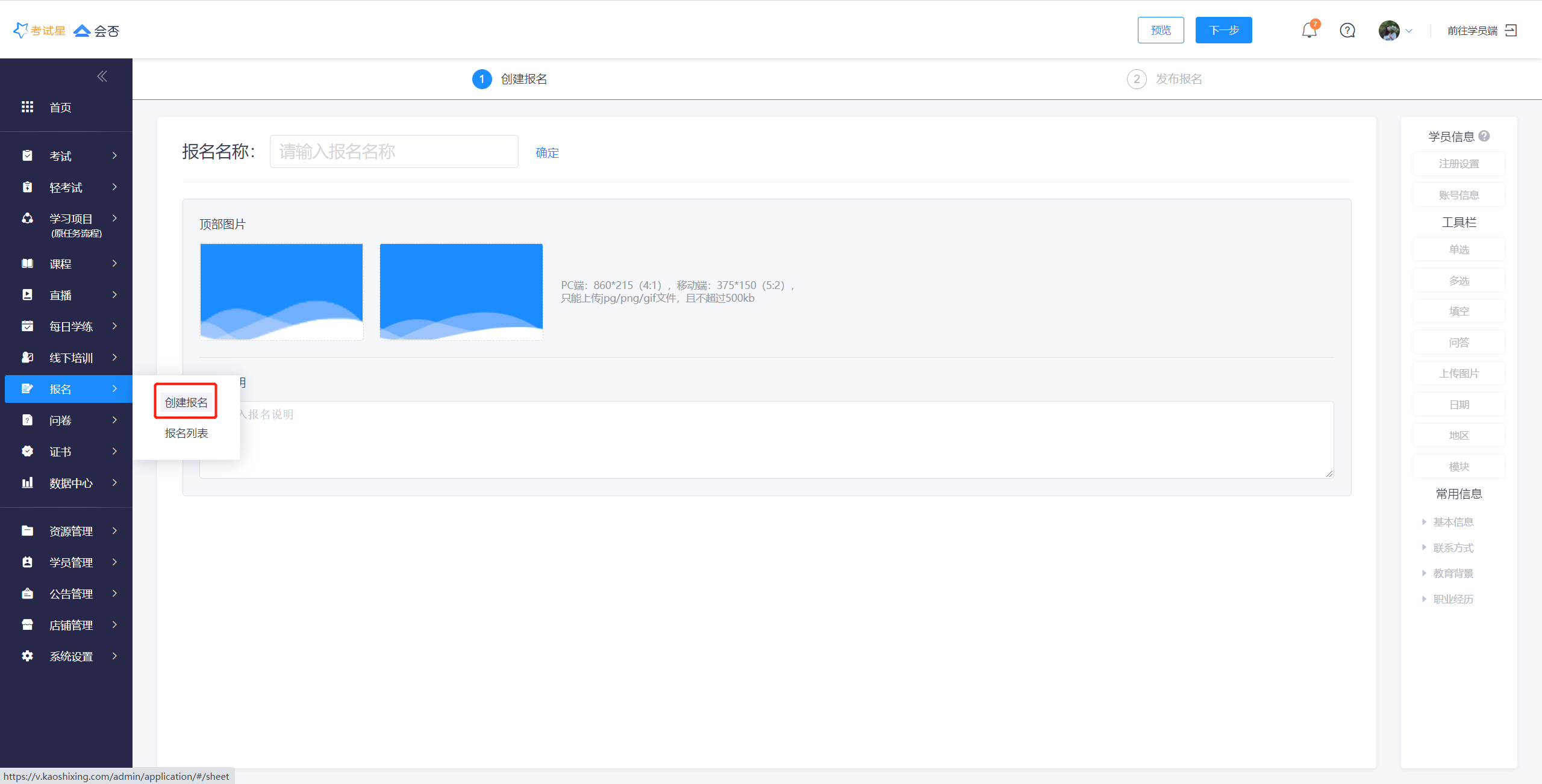Click the 前往学员端 exit icon
Screen dimensions: 1542x784
(x=1511, y=30)
